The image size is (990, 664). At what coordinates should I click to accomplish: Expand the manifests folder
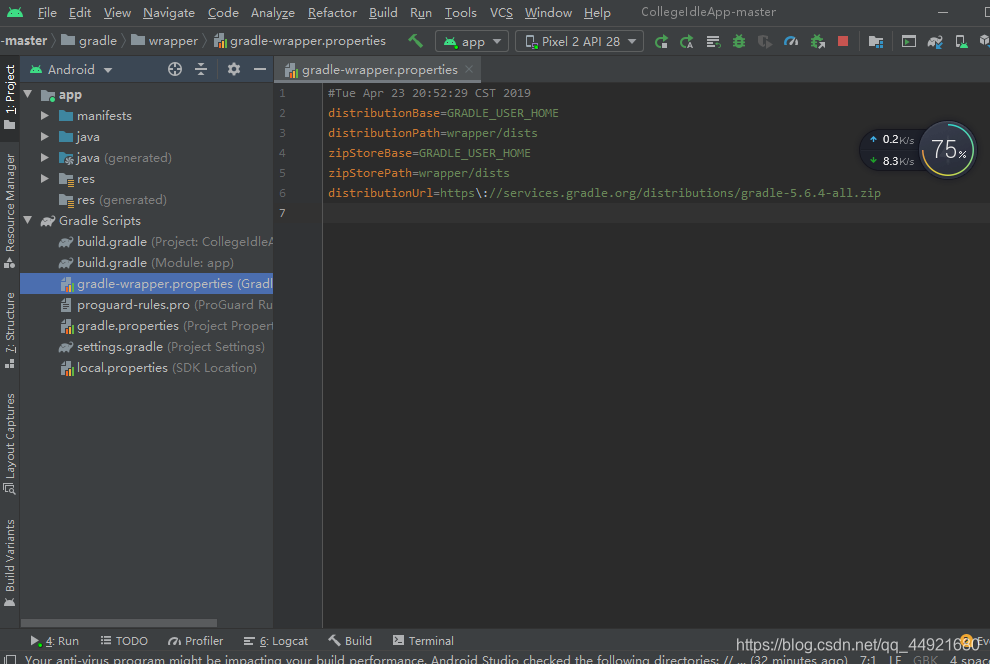tap(44, 115)
